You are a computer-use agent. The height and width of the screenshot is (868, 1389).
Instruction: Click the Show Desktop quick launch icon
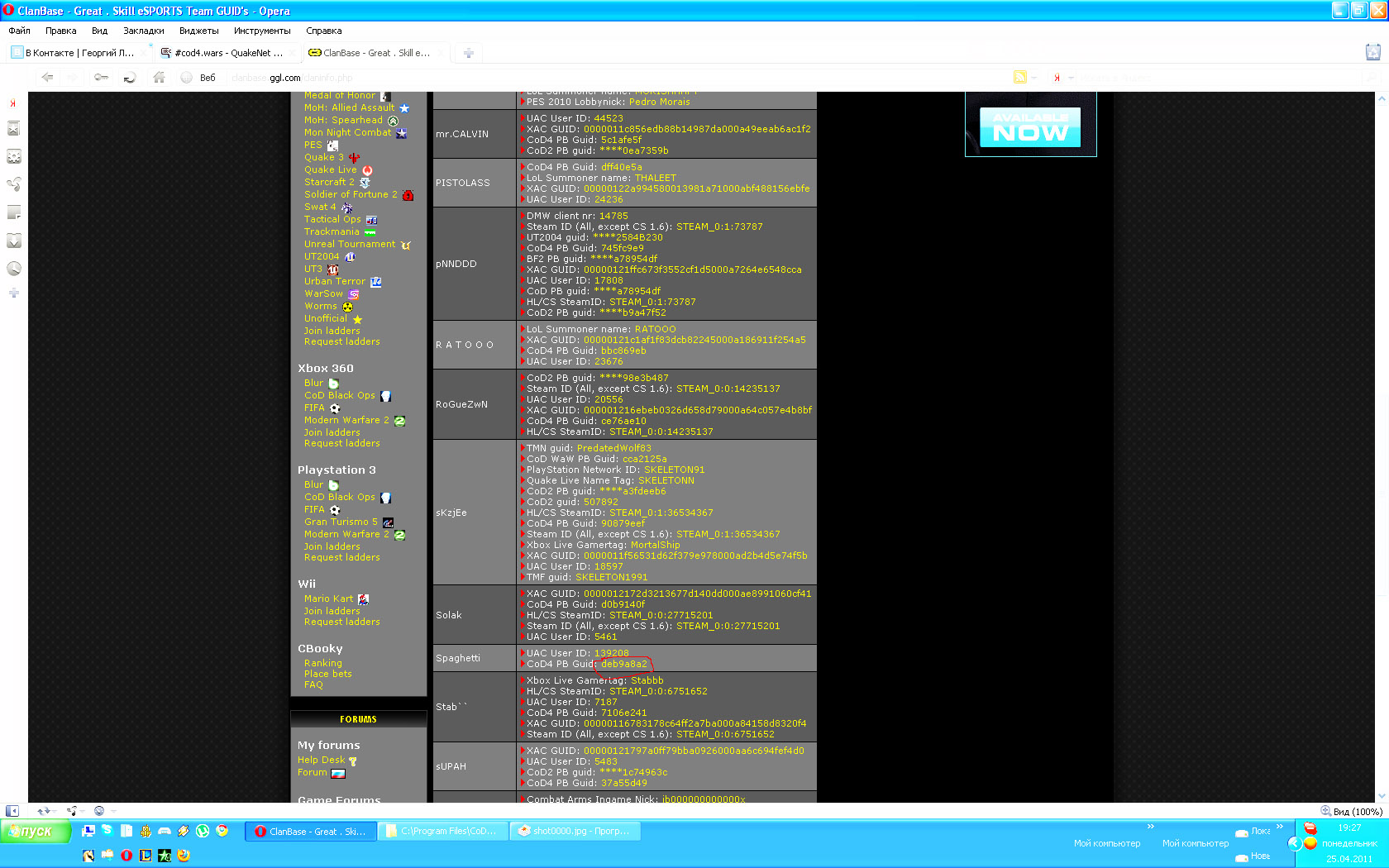(88, 831)
